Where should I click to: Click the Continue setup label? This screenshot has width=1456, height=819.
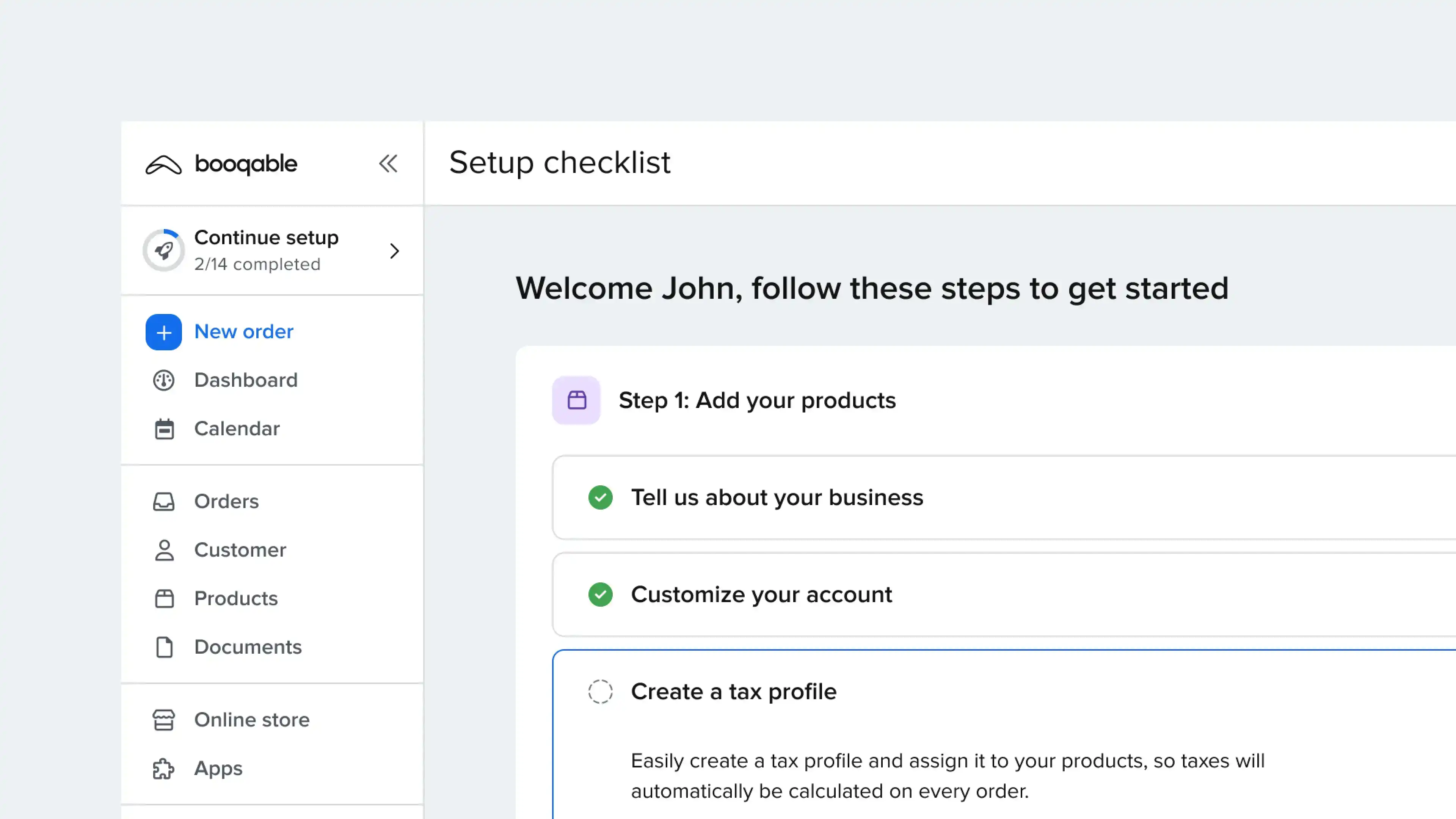(266, 237)
